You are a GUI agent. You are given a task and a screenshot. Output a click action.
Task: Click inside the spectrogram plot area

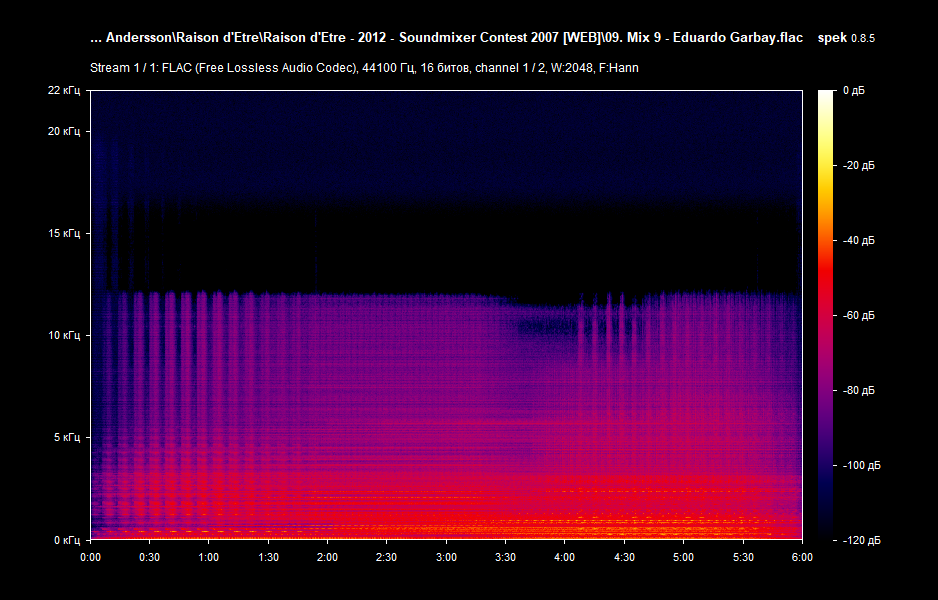[x=446, y=315]
